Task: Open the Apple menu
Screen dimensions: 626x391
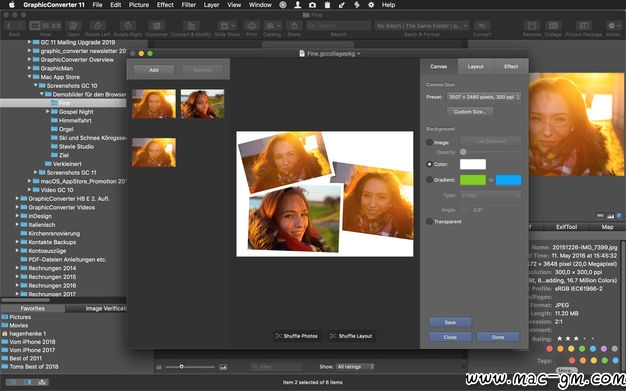Action: click(12, 5)
